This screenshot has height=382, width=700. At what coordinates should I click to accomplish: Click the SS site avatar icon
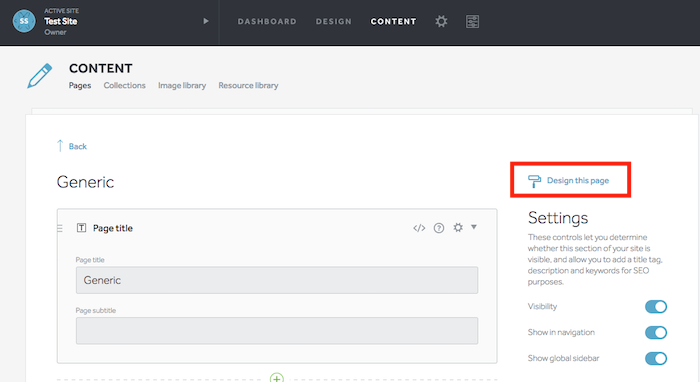[24, 21]
